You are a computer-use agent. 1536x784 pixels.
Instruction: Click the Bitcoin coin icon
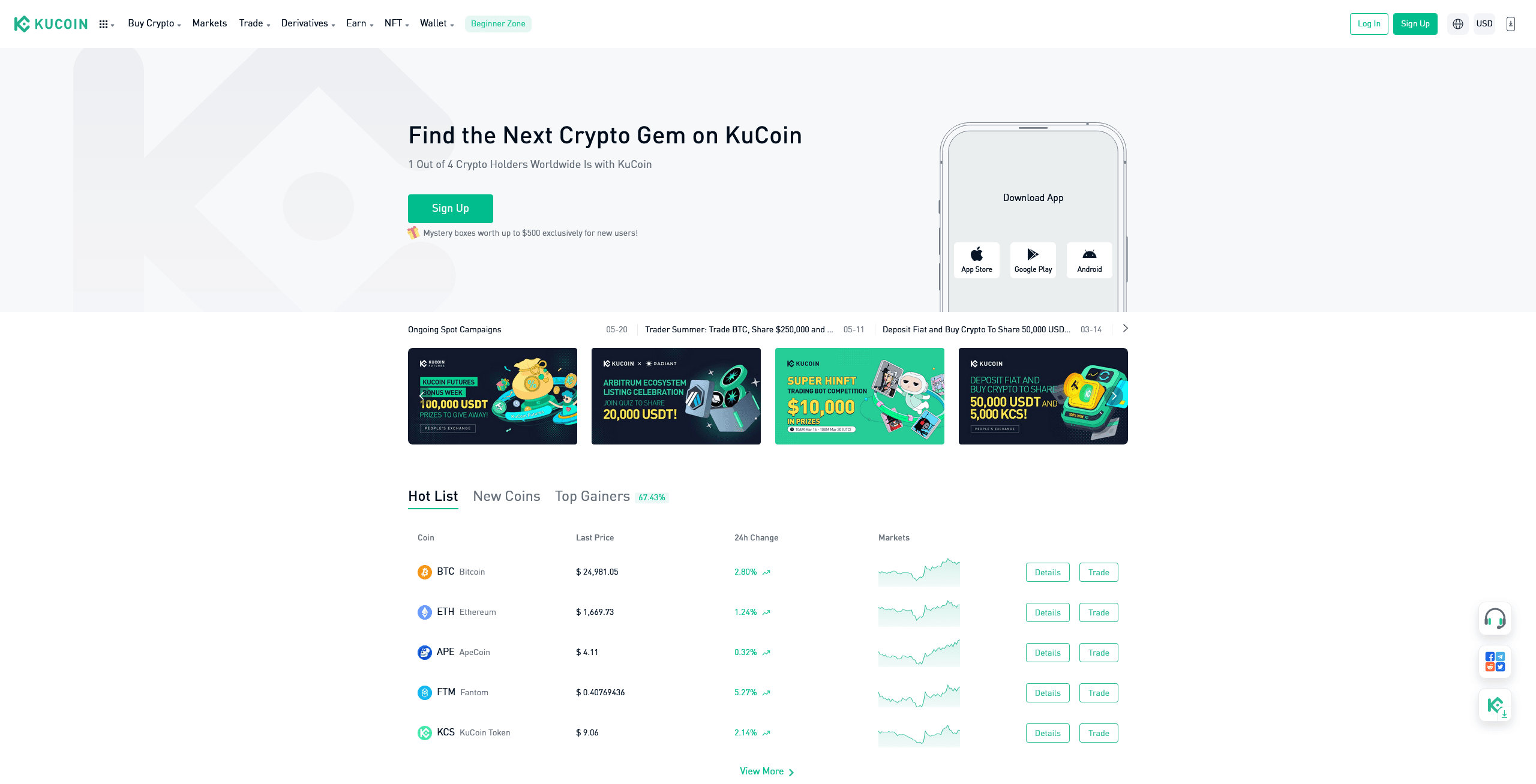pos(425,572)
